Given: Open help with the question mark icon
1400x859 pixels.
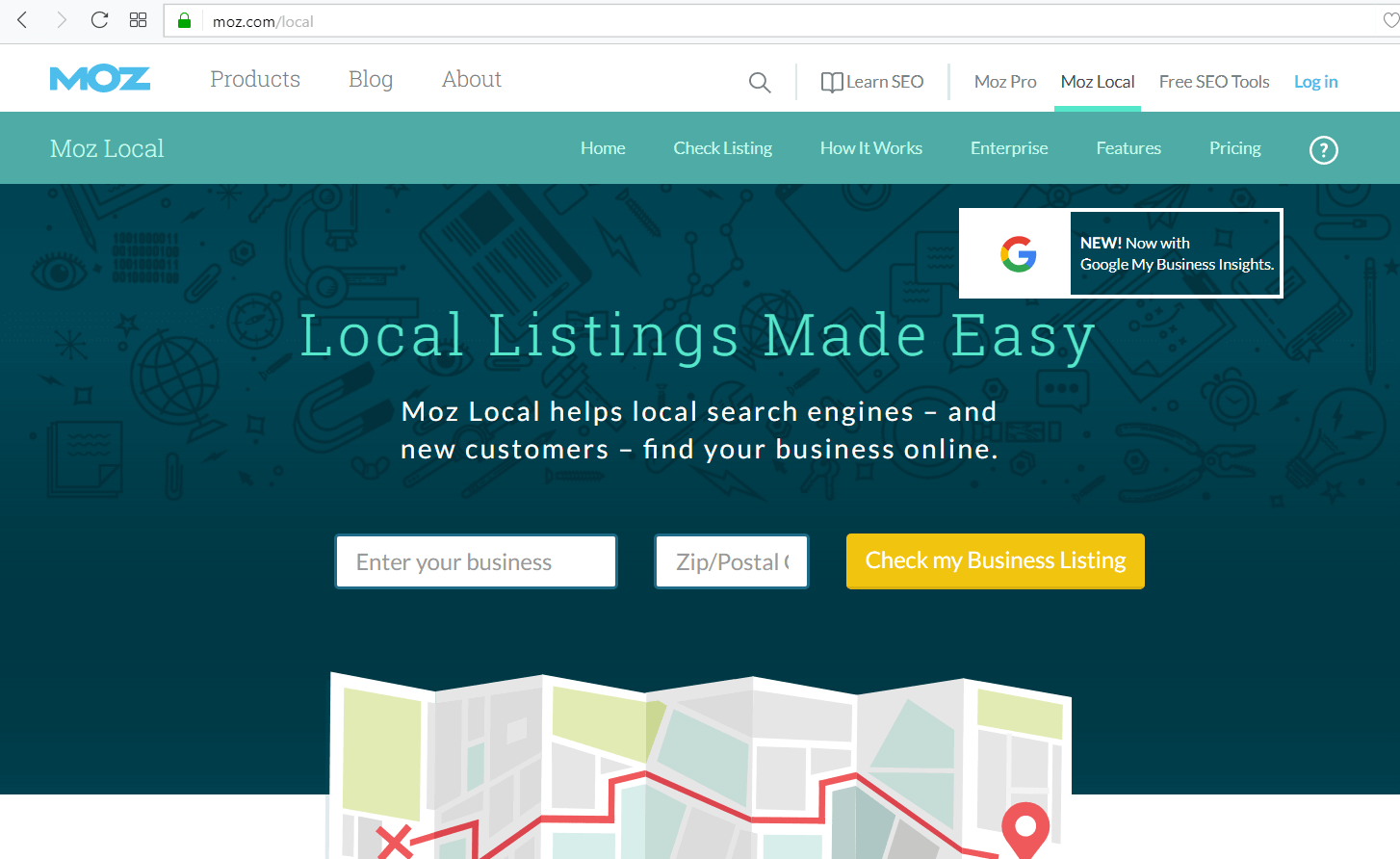Looking at the screenshot, I should click(x=1324, y=149).
